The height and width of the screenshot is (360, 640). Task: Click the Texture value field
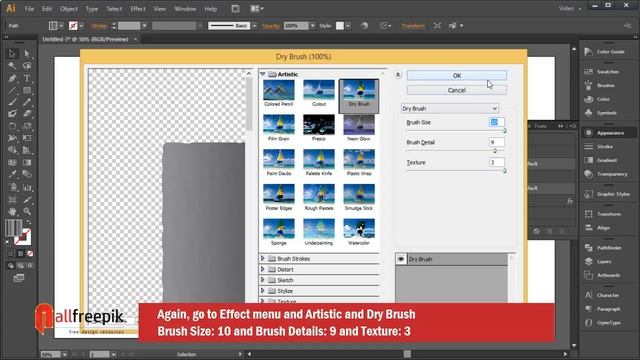coord(497,162)
